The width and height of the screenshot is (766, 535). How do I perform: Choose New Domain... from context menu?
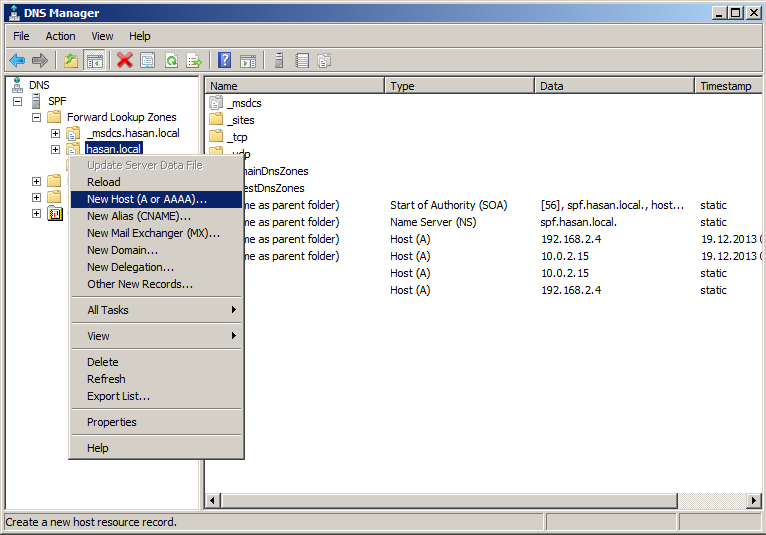(x=156, y=250)
